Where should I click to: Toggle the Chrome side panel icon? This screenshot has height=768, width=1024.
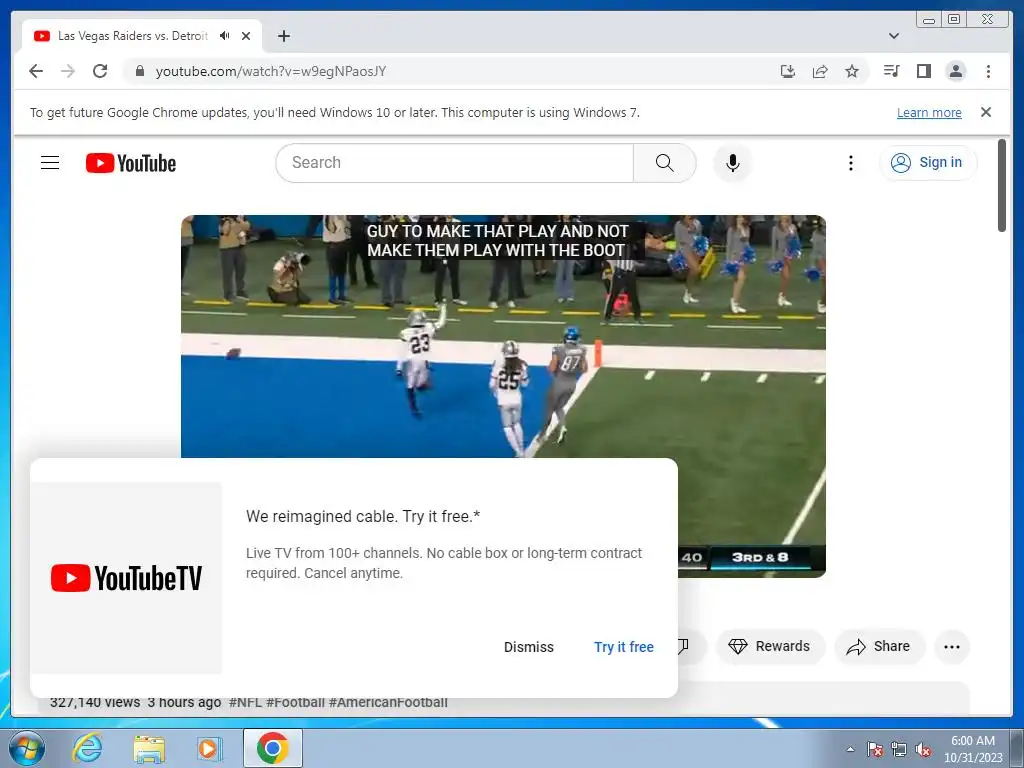point(923,71)
